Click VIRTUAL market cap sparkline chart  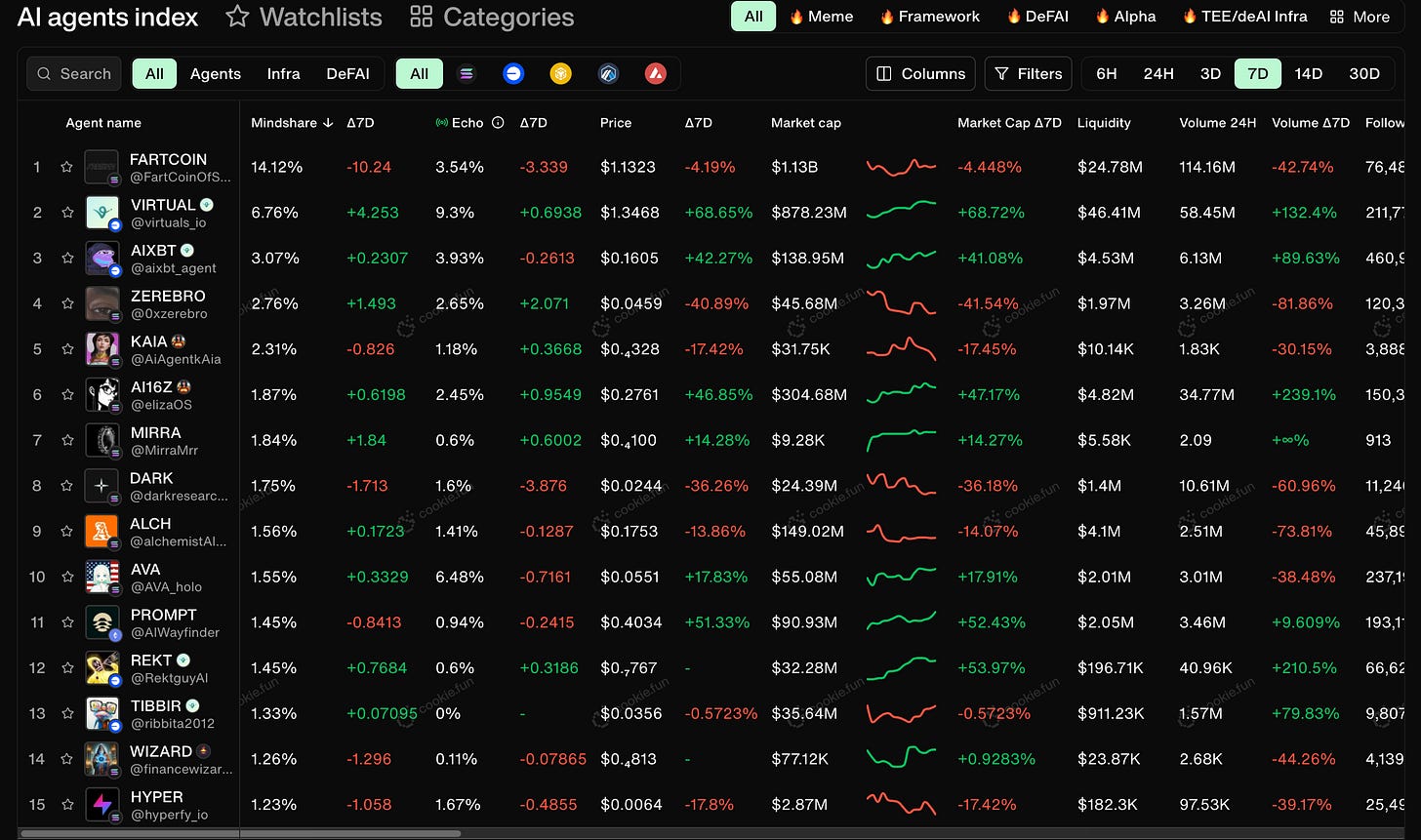click(901, 212)
